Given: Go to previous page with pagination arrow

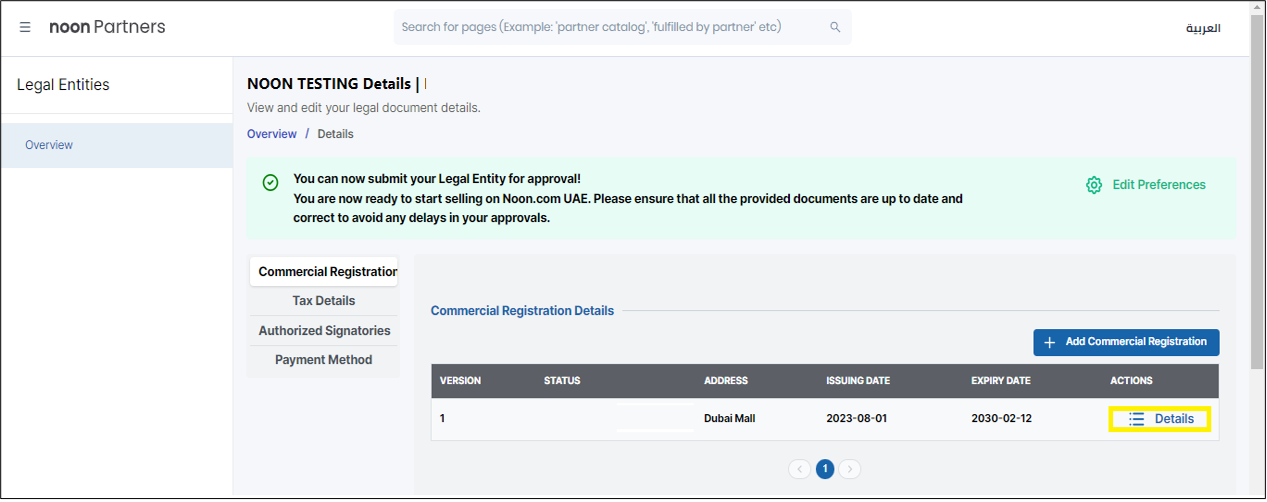Looking at the screenshot, I should click(x=799, y=469).
